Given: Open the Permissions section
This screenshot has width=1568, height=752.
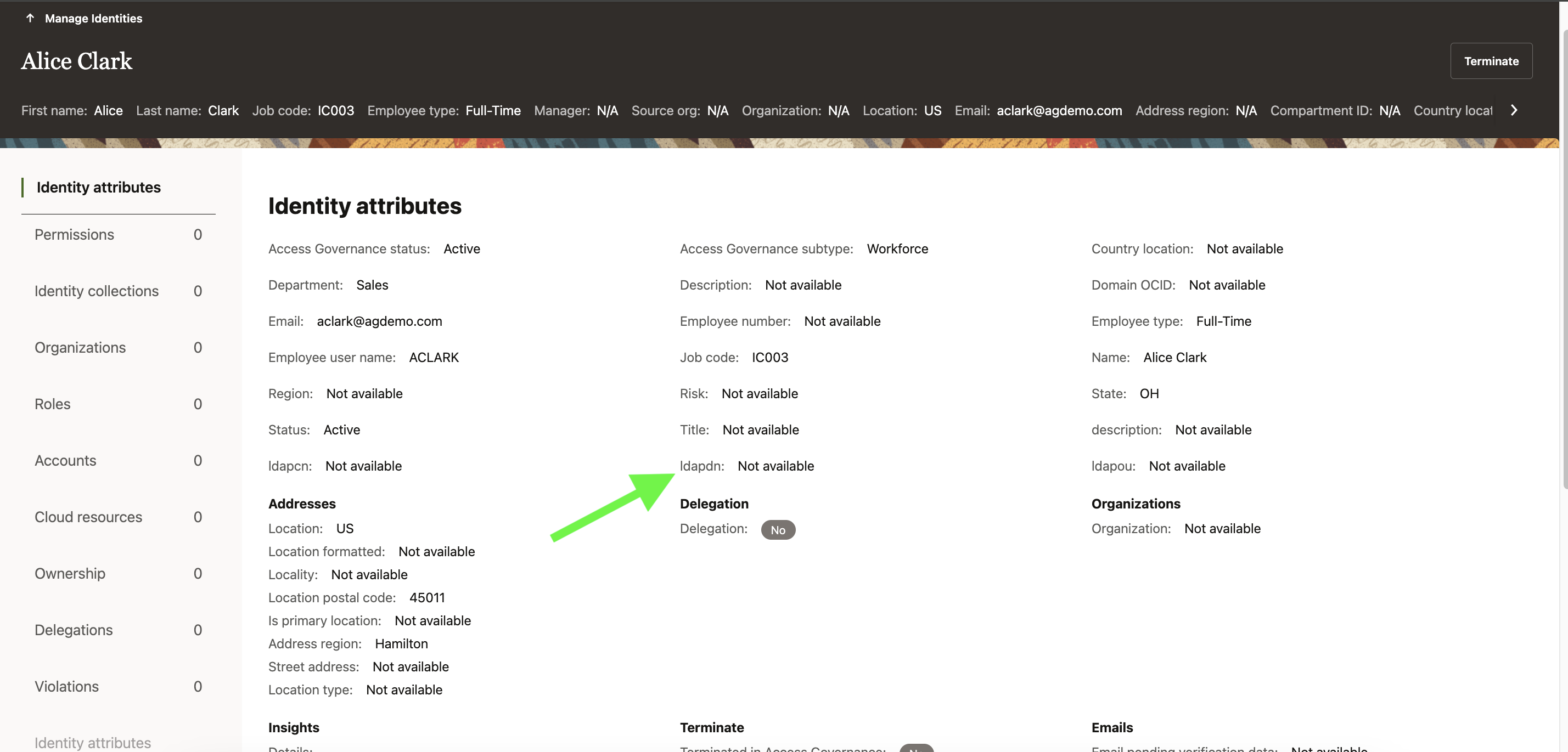Looking at the screenshot, I should pyautogui.click(x=74, y=235).
